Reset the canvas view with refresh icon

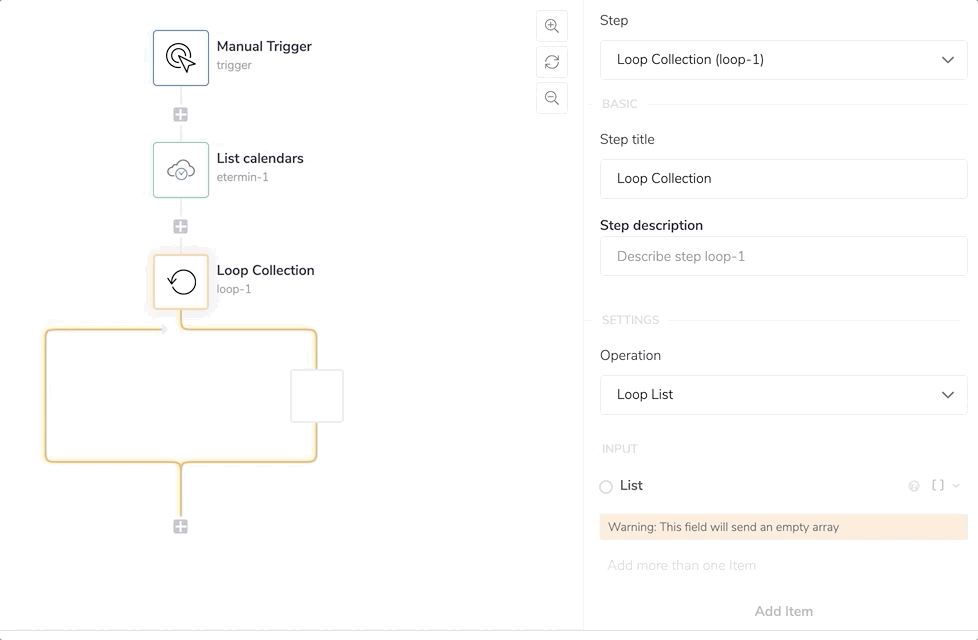click(552, 62)
